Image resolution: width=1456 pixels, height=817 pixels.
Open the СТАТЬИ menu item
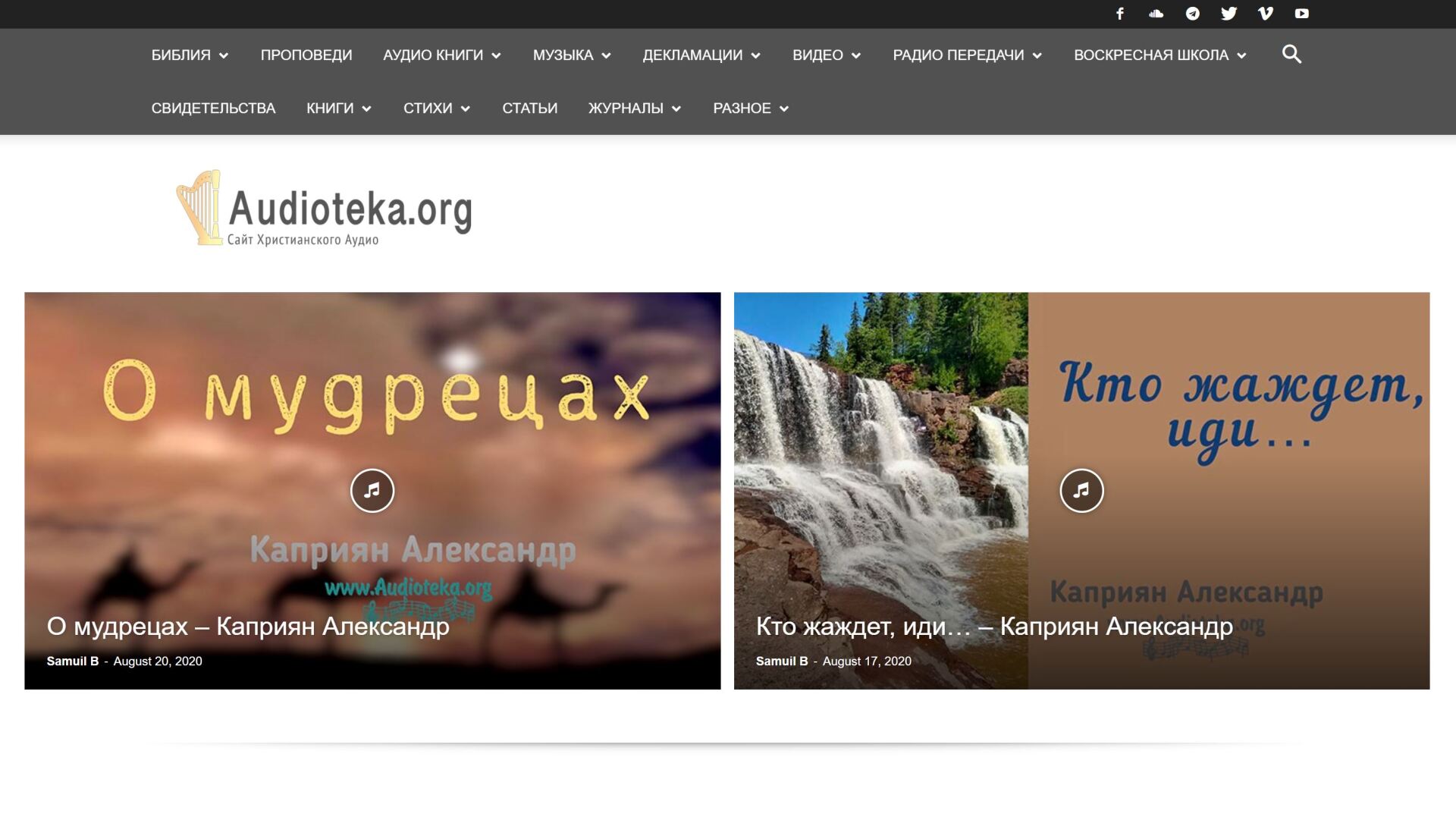[529, 108]
